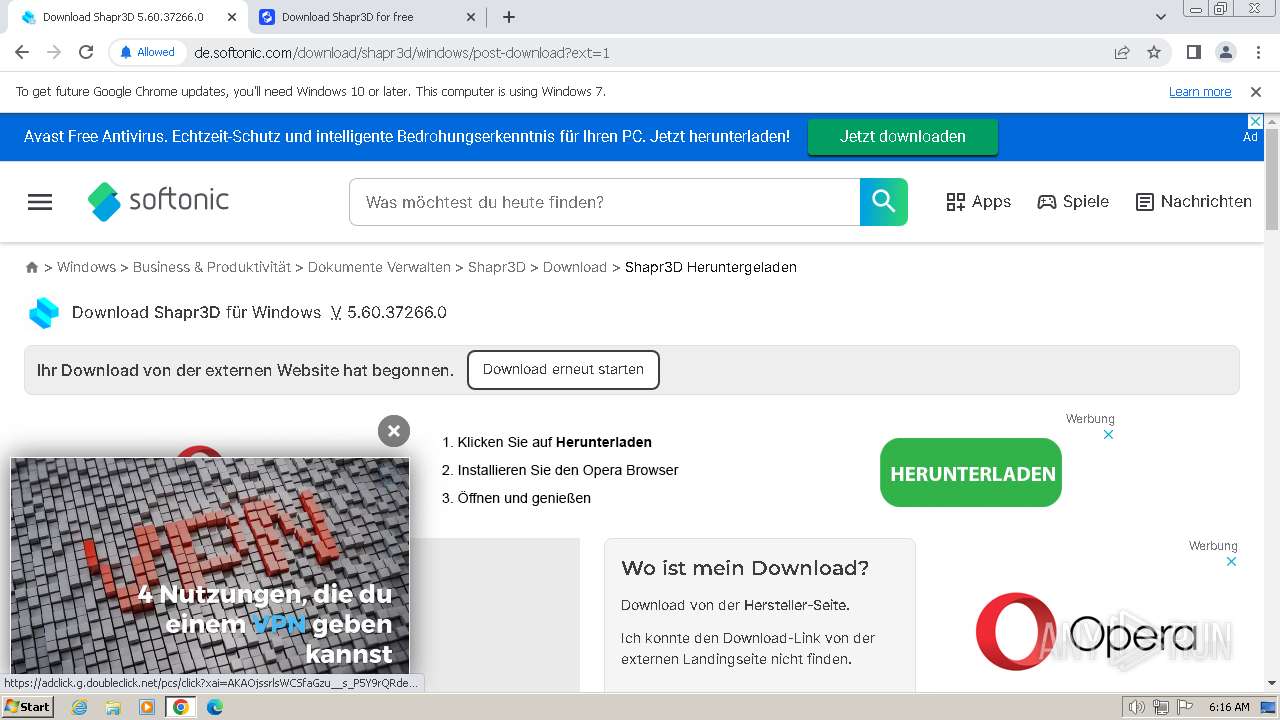Close the VPN video popup
This screenshot has height=720, width=1280.
[394, 431]
